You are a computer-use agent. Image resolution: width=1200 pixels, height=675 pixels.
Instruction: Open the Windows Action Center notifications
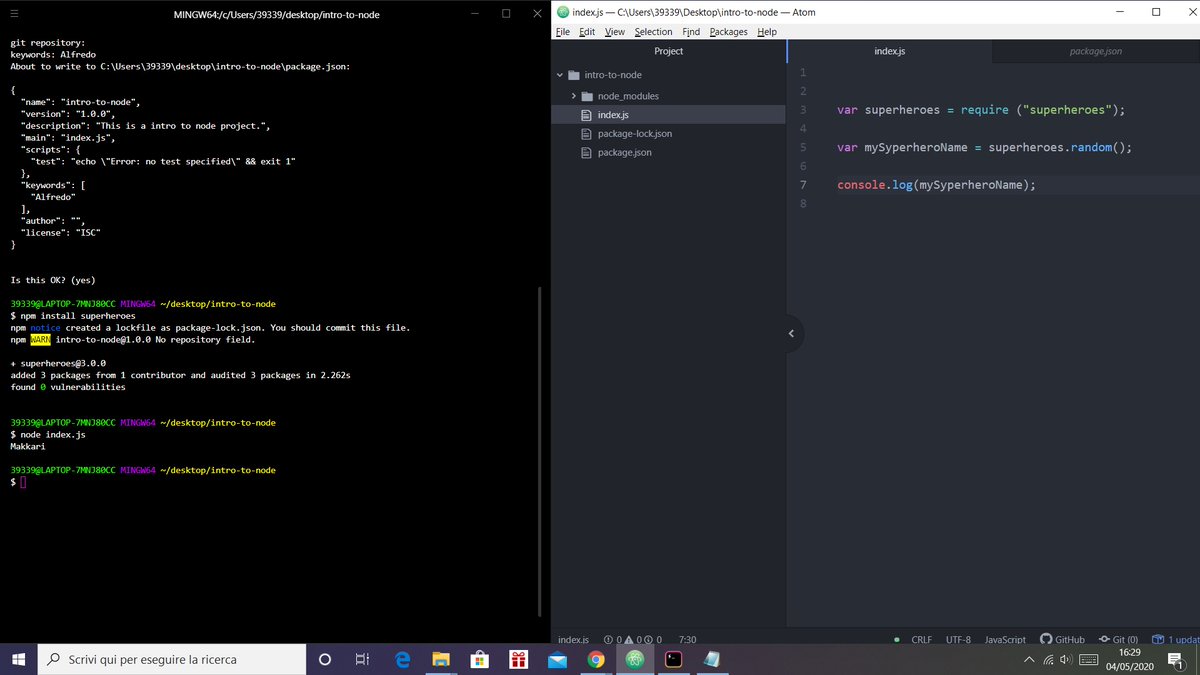(1176, 659)
